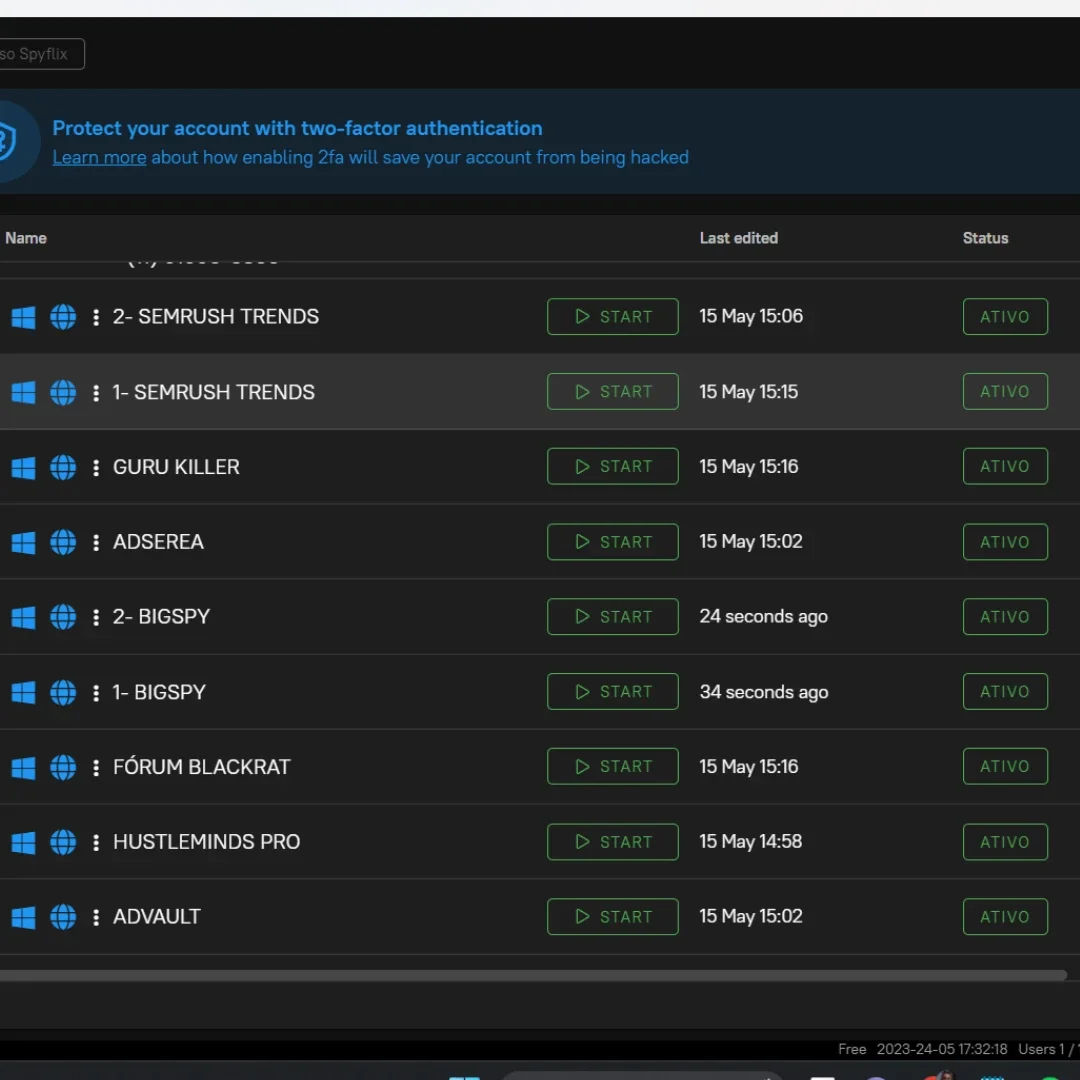Viewport: 1080px width, 1080px height.
Task: Click Windows icon in HUSTLEMINDS PRO row
Action: coord(23,843)
